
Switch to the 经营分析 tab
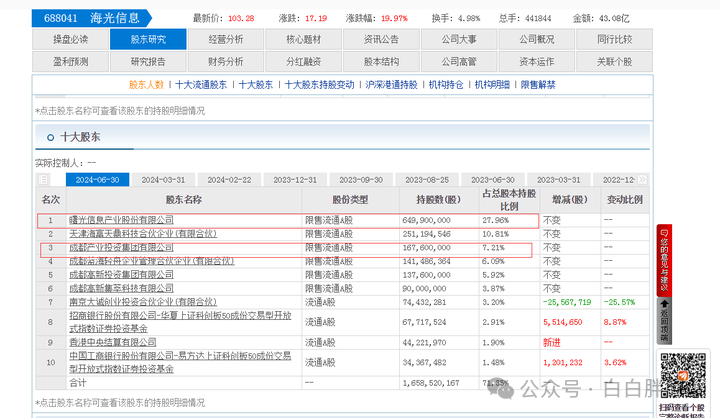226,39
